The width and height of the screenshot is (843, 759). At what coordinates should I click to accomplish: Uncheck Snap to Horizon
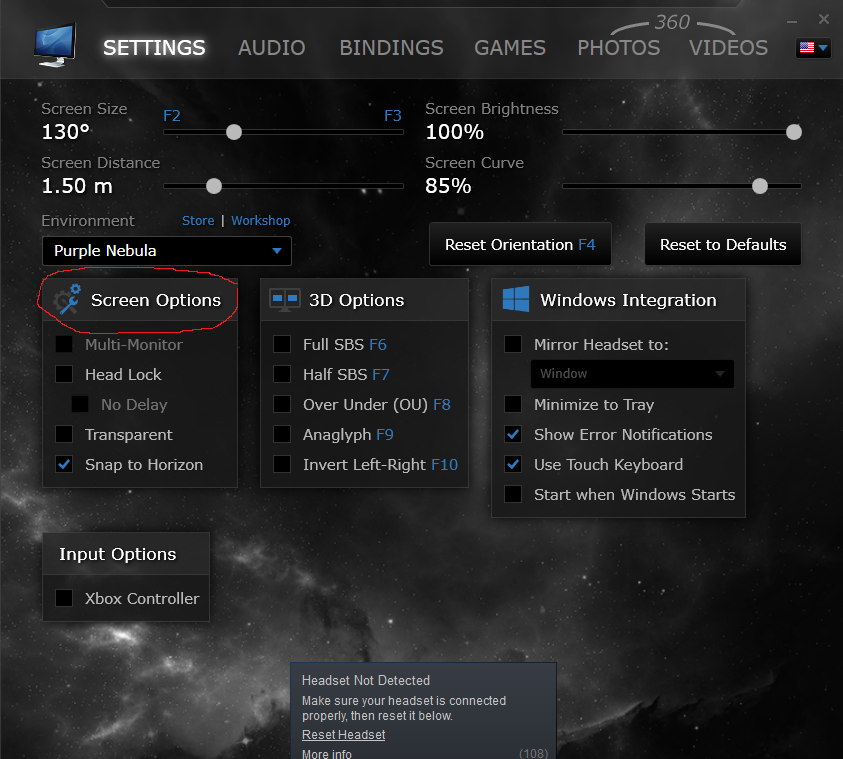pos(64,464)
